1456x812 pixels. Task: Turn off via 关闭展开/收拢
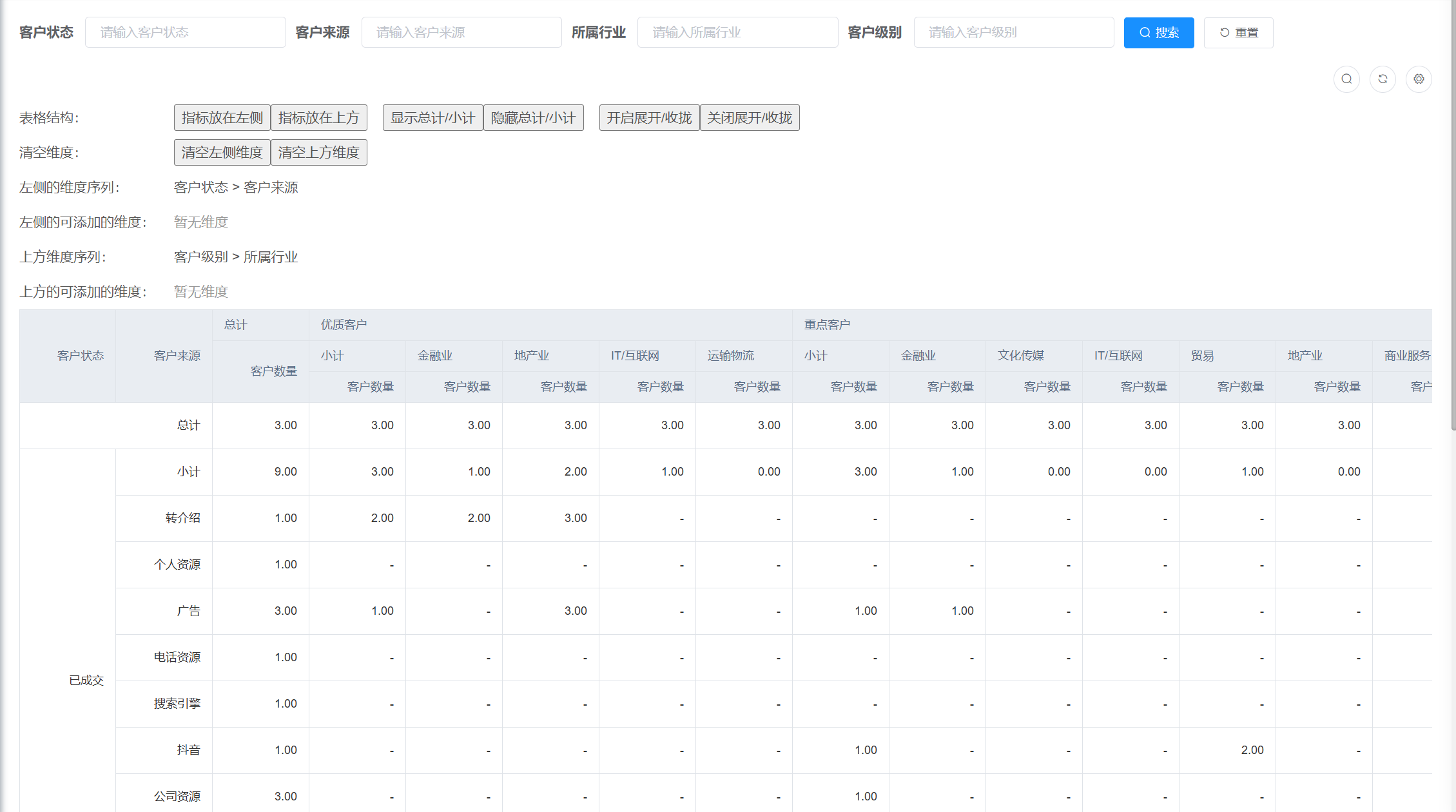click(x=750, y=118)
